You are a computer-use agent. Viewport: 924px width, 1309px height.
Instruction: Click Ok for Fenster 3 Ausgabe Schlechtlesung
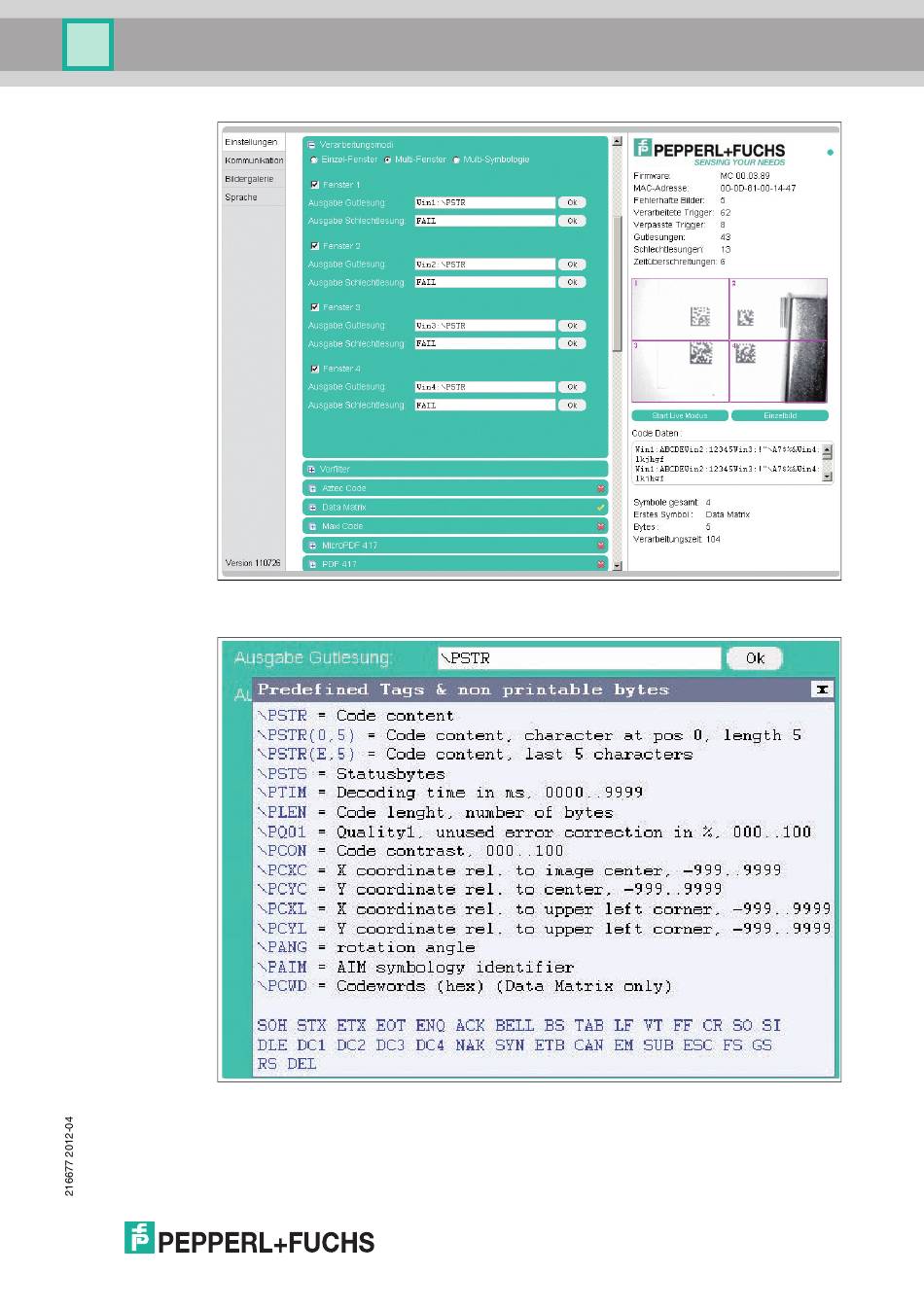(572, 344)
